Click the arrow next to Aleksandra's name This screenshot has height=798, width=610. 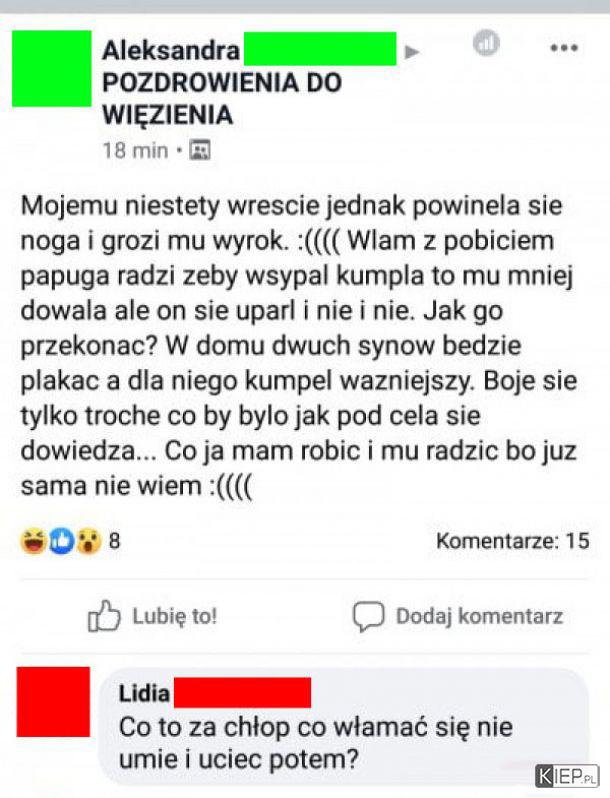point(412,52)
